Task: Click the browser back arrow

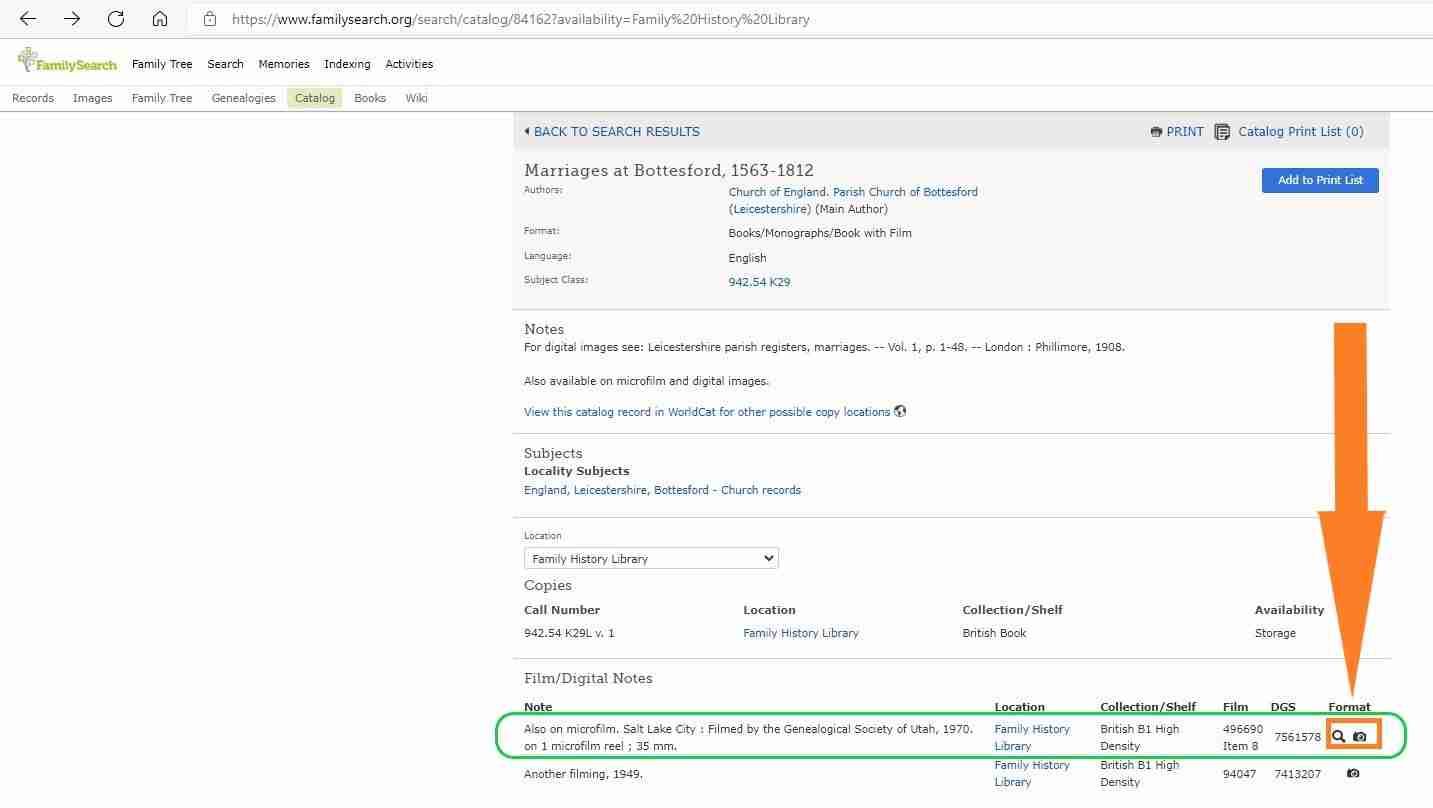Action: 28,19
